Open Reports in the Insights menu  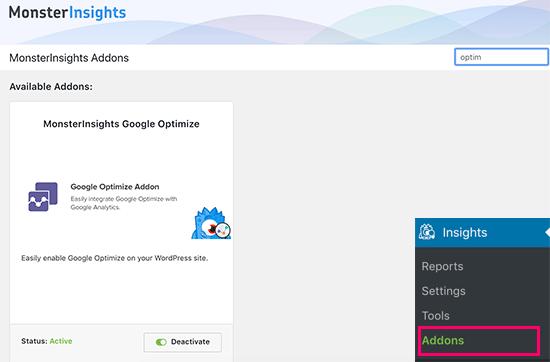click(442, 266)
